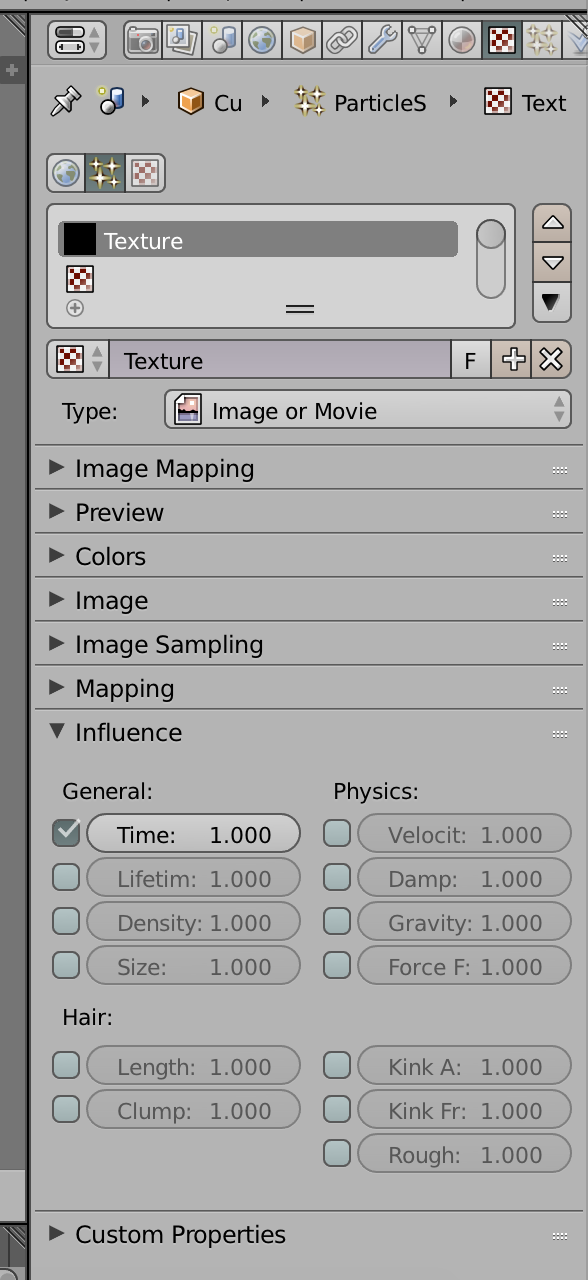
Task: Open the Constraints properties tab (chain icon)
Action: tap(342, 40)
